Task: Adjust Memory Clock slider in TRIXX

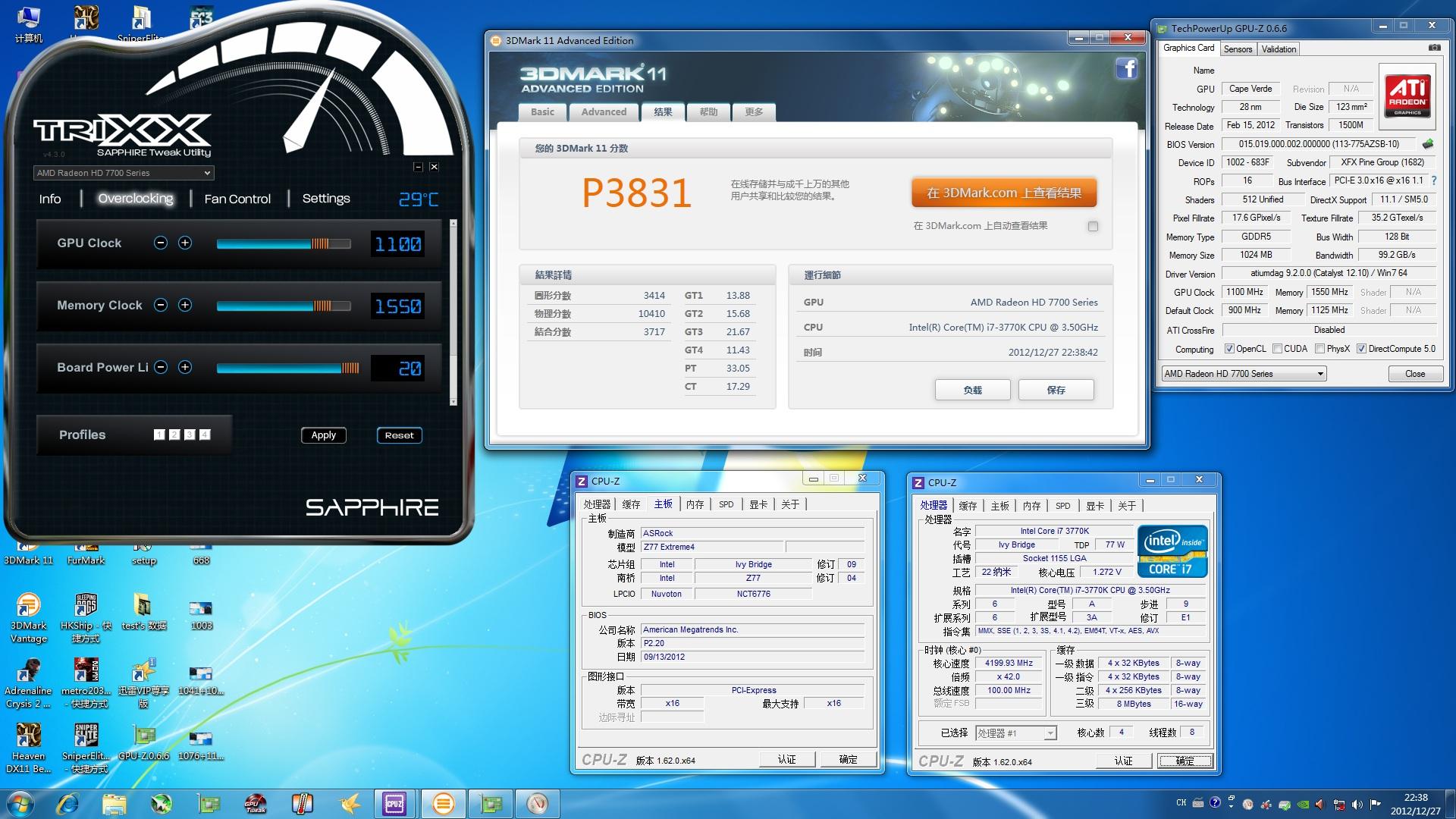Action: (x=284, y=306)
